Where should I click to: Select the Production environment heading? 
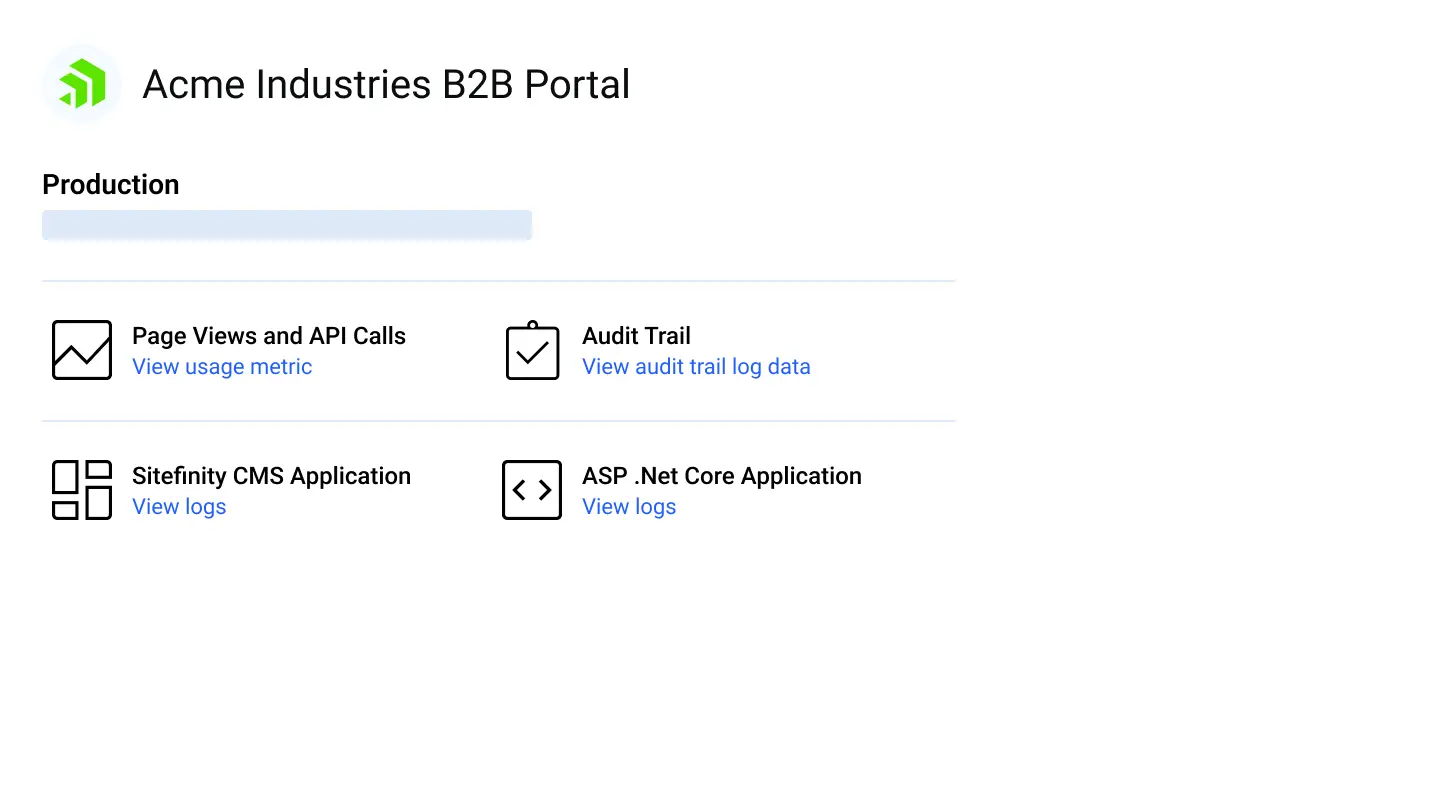111,185
